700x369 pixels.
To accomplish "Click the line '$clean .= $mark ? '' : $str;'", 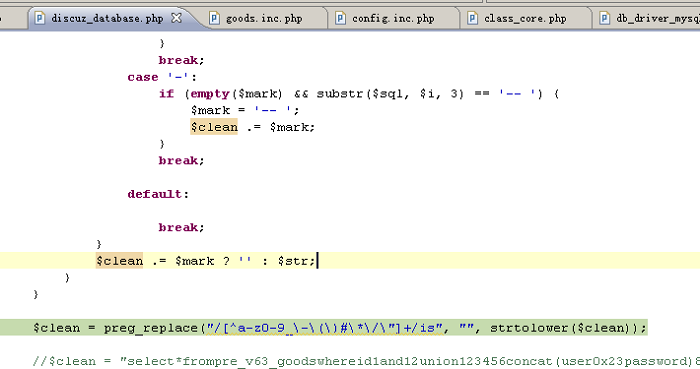I will (206, 261).
